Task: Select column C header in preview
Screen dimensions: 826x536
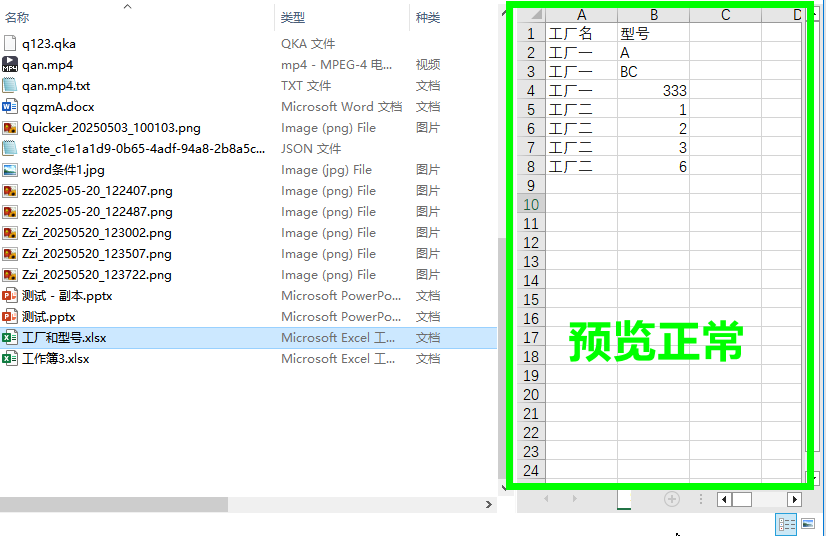Action: pos(725,15)
